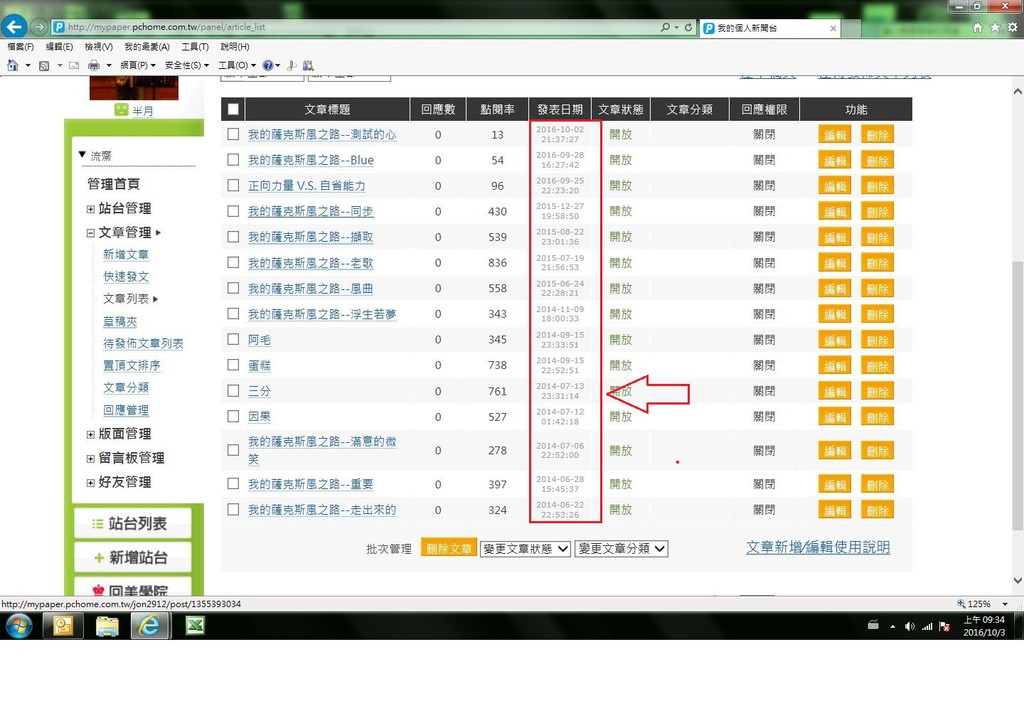This screenshot has width=1024, height=728.
Task: Click the orange 刪除文章 batch button
Action: [x=449, y=549]
